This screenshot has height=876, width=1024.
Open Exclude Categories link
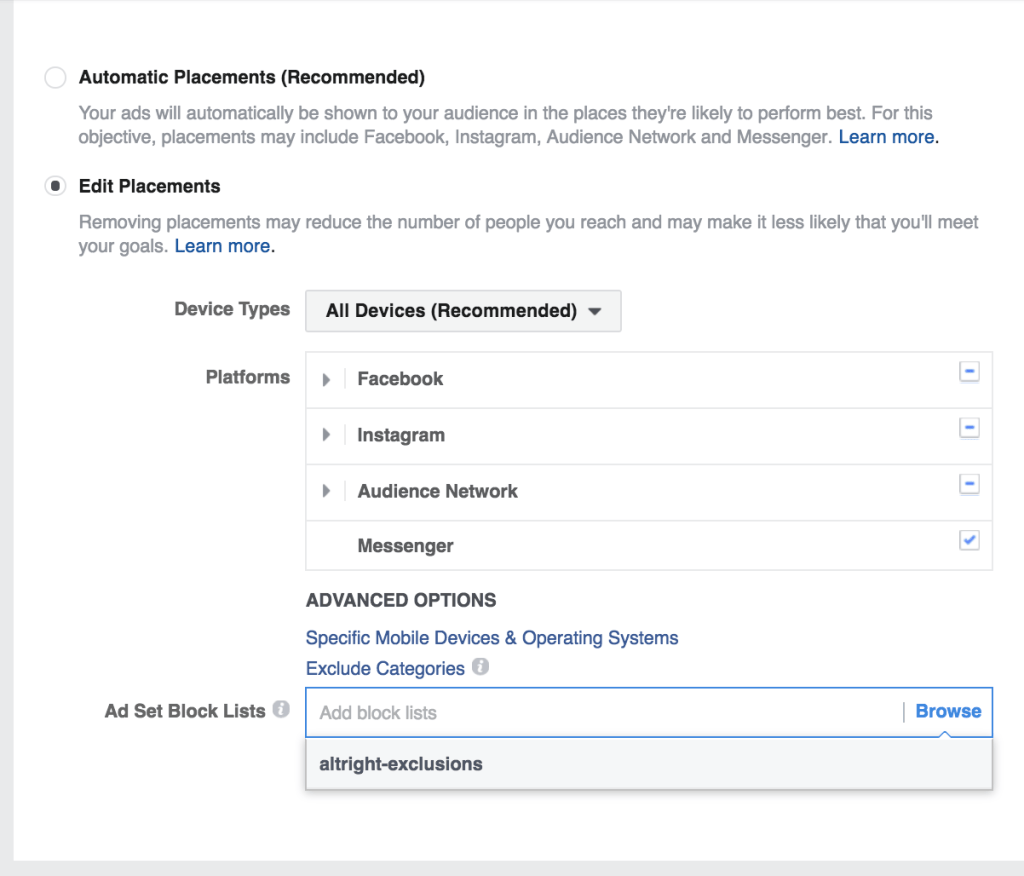pyautogui.click(x=385, y=669)
